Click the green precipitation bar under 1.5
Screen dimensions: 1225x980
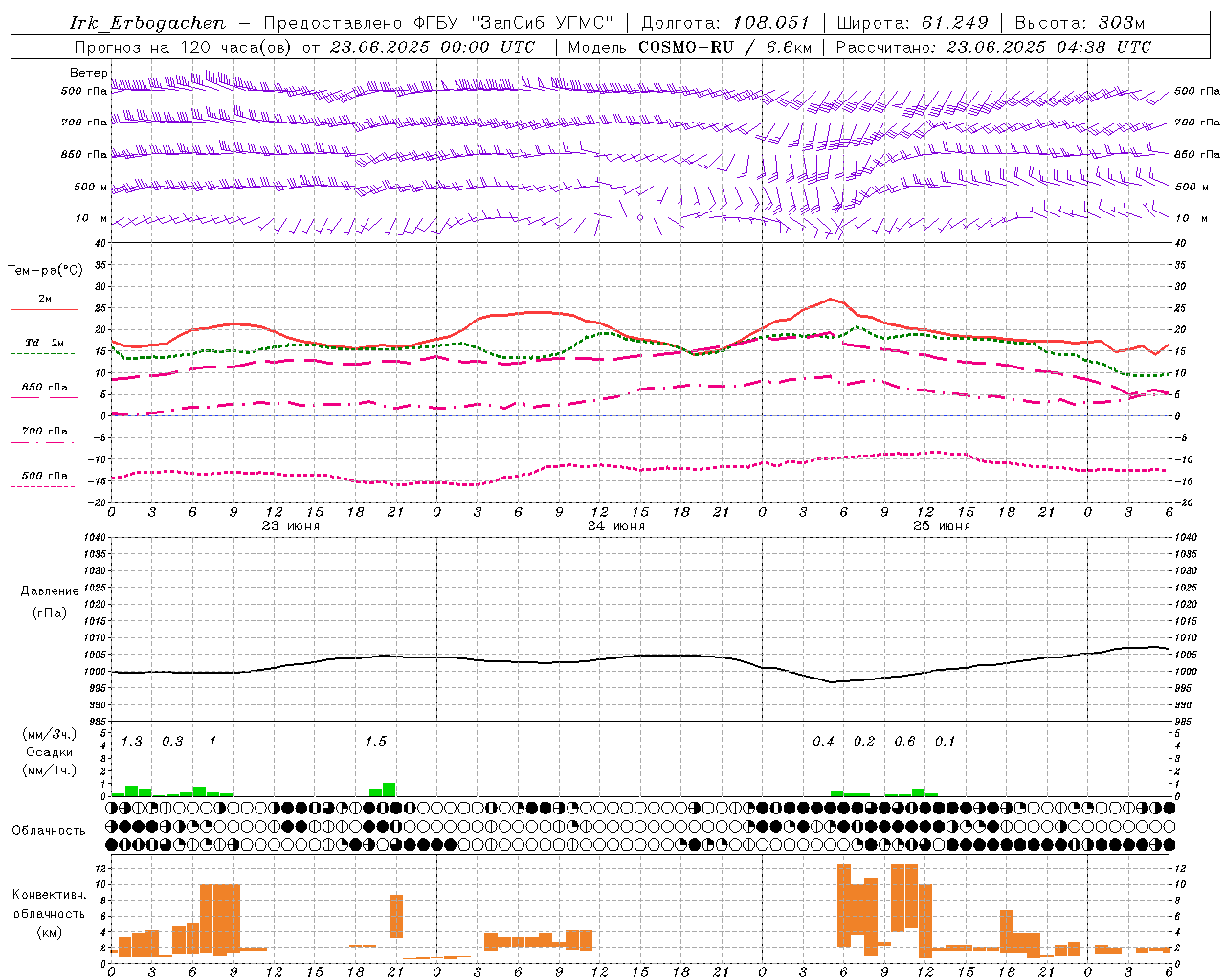point(383,791)
